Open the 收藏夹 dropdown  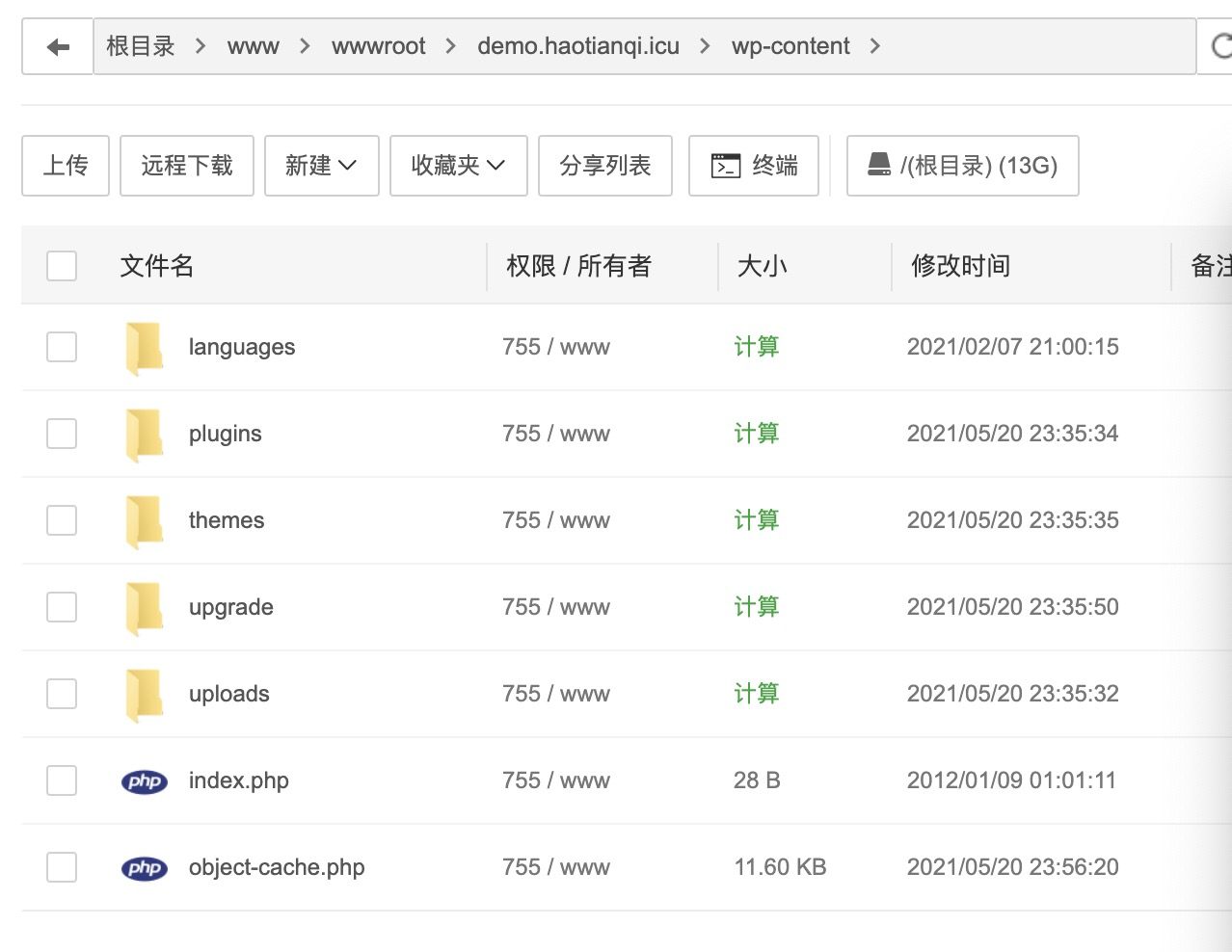coord(458,165)
